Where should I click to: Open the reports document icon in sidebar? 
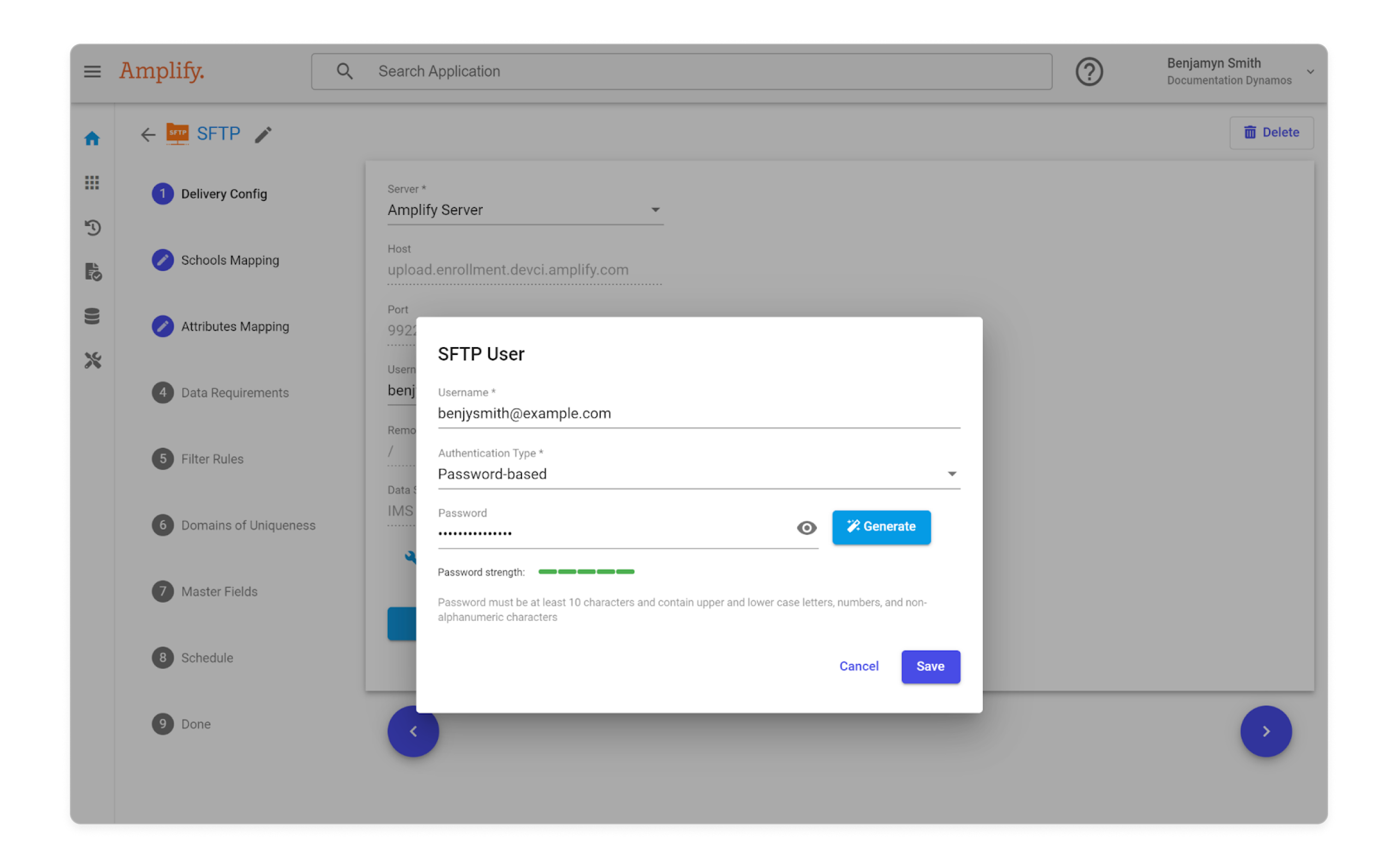coord(92,271)
